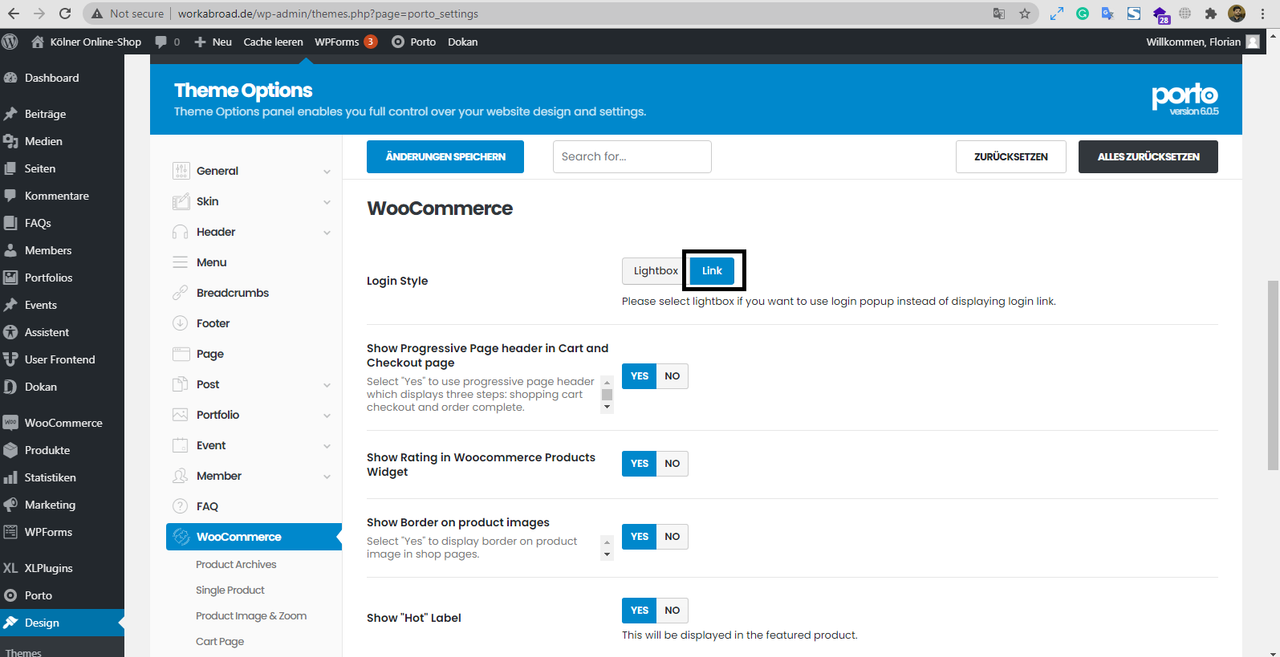The image size is (1280, 657).
Task: Click the blue fullscreen arrows extension icon
Action: point(1057,14)
